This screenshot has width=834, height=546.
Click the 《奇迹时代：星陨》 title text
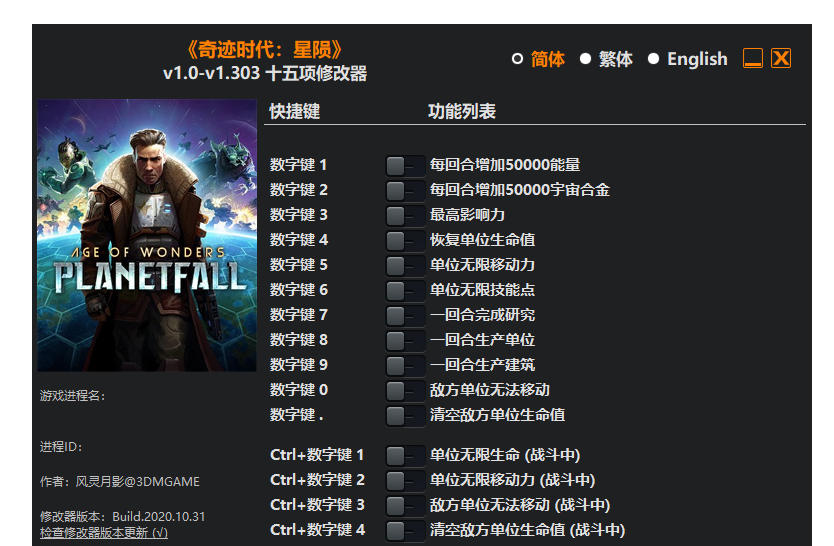[x=264, y=50]
